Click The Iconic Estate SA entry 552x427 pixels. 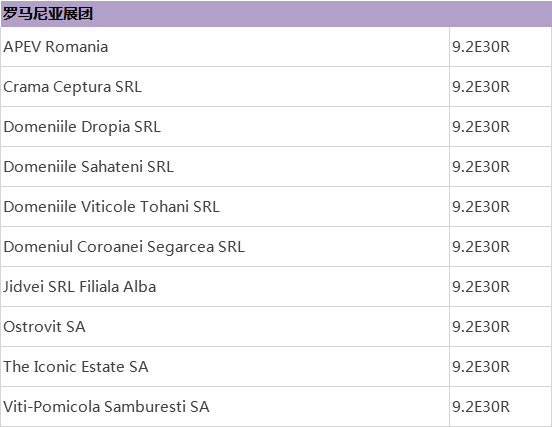76,367
